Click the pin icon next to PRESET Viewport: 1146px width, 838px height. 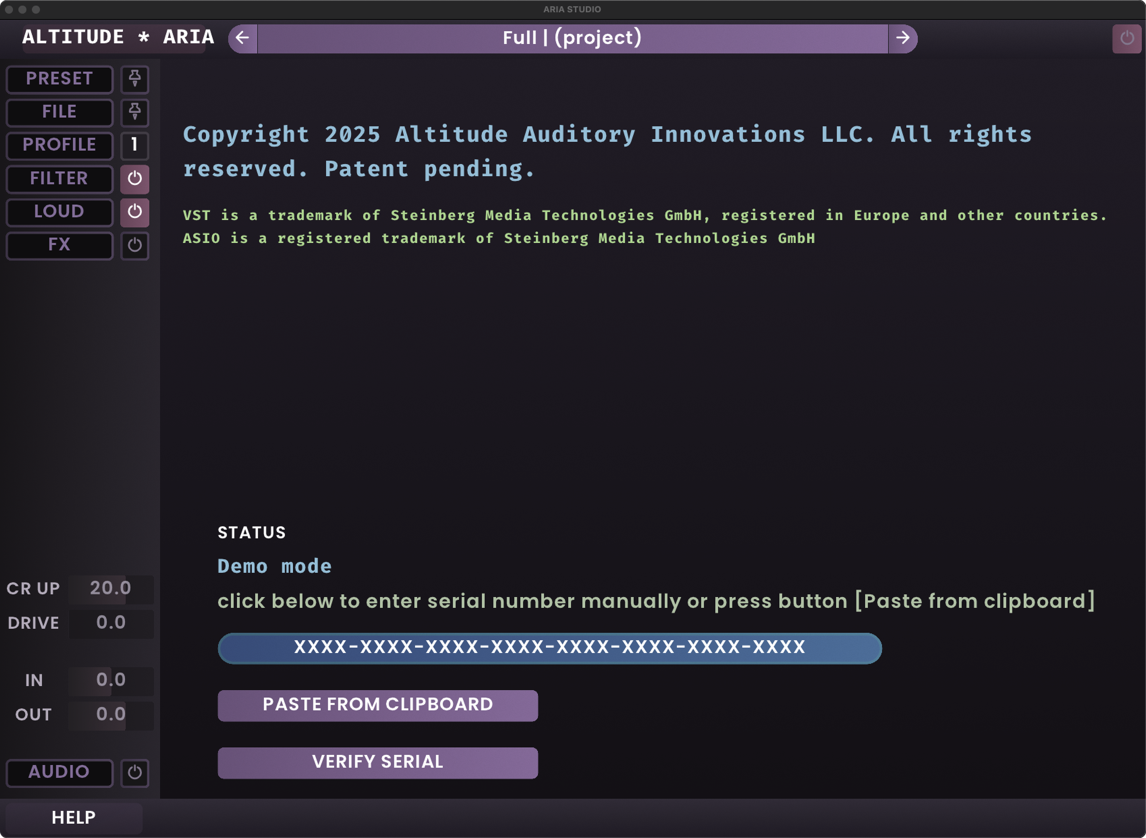(135, 79)
